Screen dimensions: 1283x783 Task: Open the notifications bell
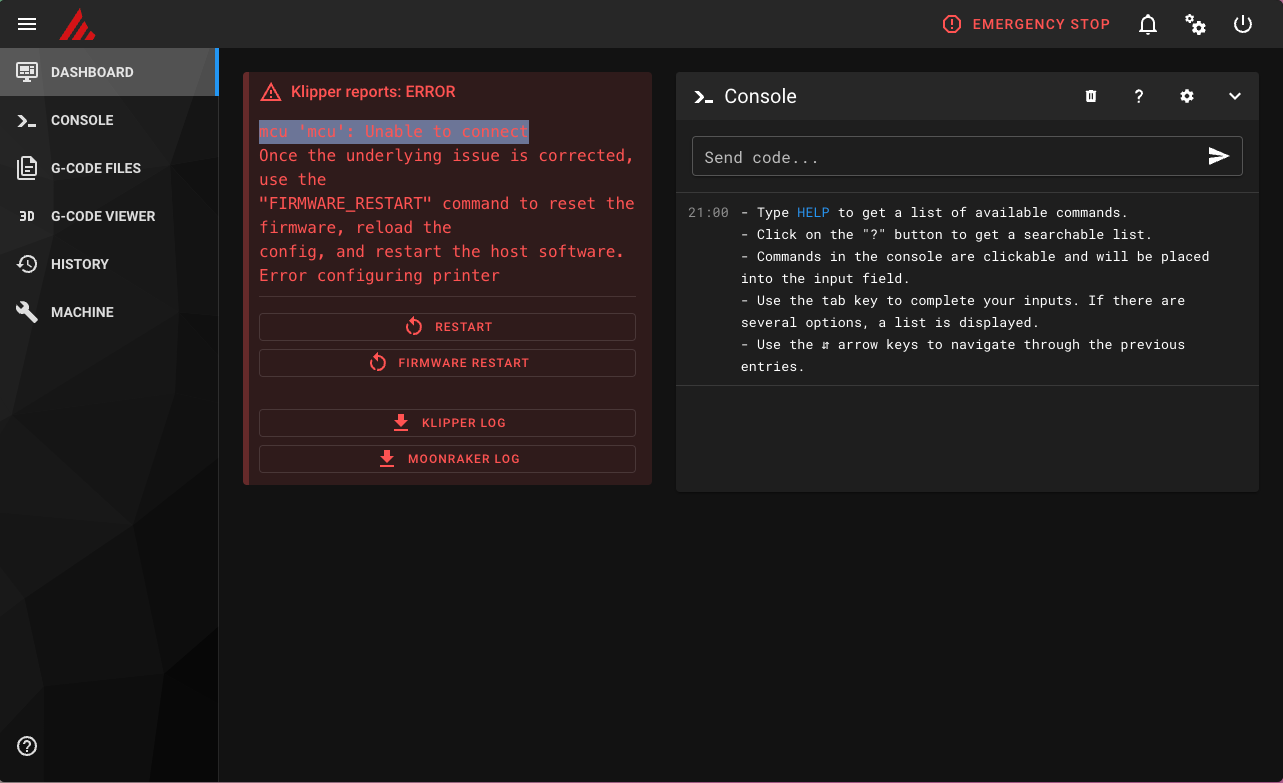click(1148, 24)
